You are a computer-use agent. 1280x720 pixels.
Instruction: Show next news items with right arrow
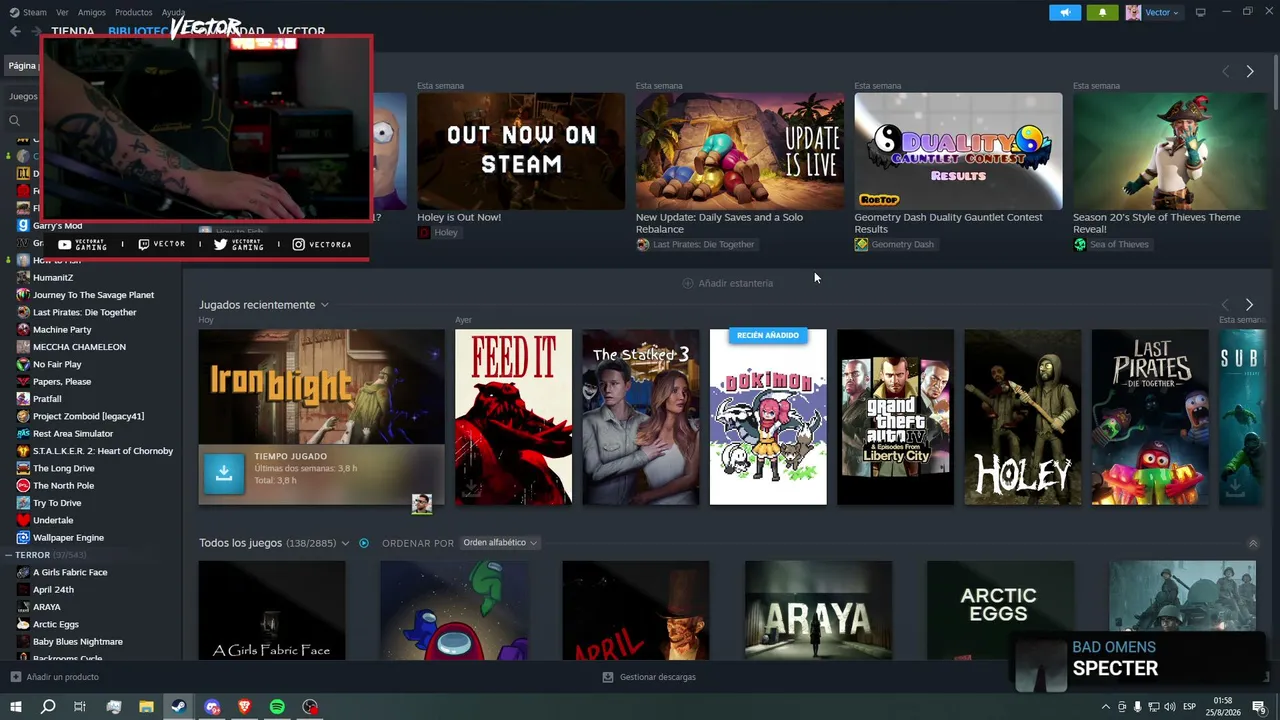1249,71
